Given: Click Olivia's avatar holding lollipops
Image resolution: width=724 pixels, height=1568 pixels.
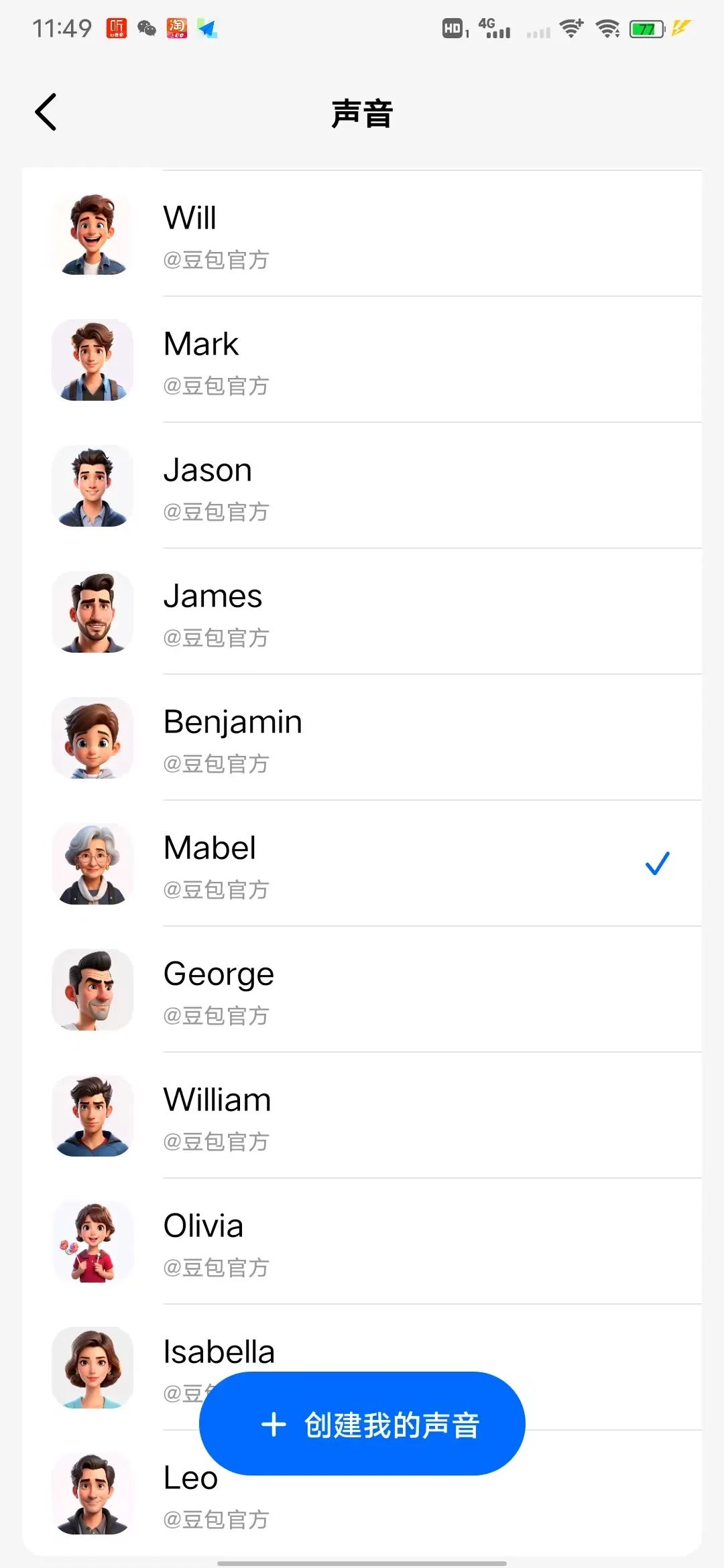Looking at the screenshot, I should coord(93,1242).
